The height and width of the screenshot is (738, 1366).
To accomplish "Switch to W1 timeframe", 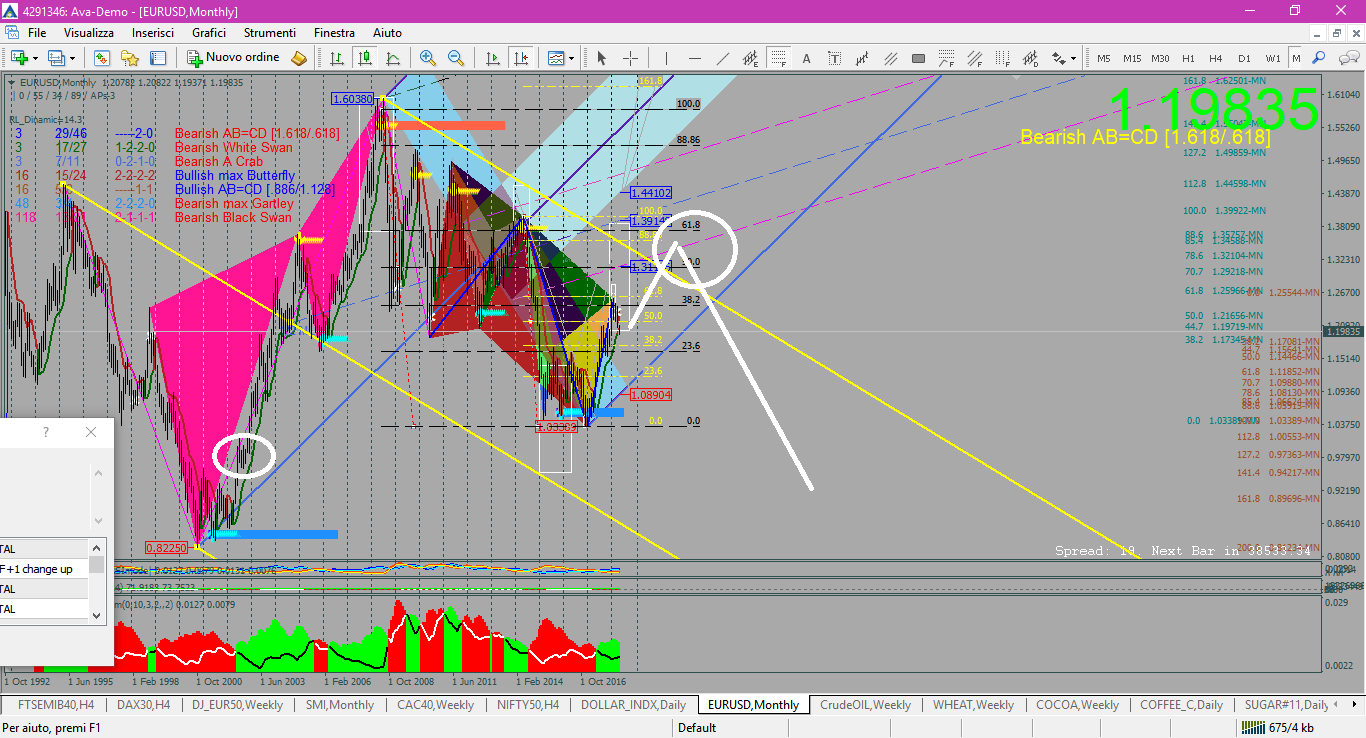I will [x=1272, y=58].
